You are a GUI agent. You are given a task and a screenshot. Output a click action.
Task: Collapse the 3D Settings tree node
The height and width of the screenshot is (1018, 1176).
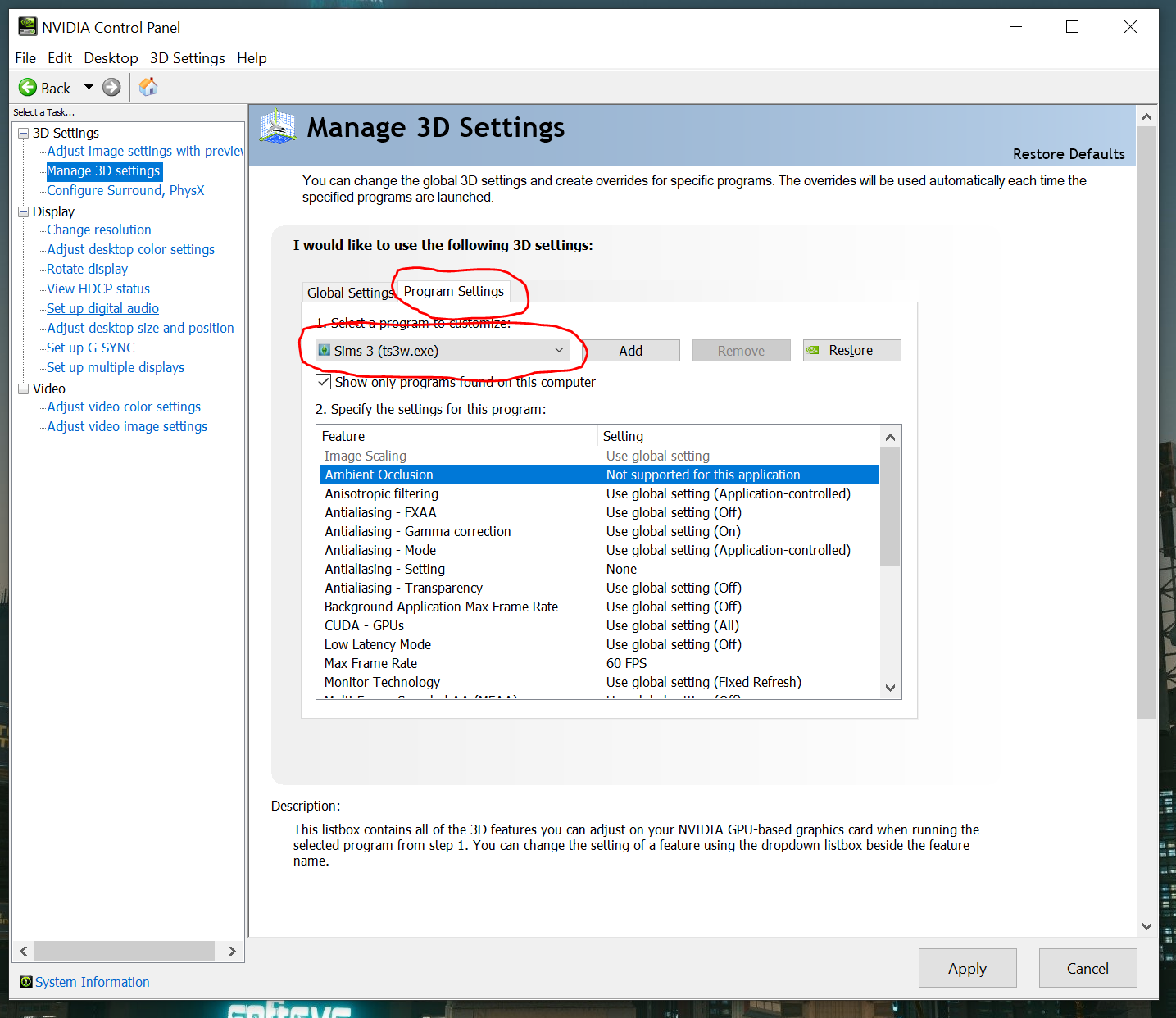click(x=24, y=133)
